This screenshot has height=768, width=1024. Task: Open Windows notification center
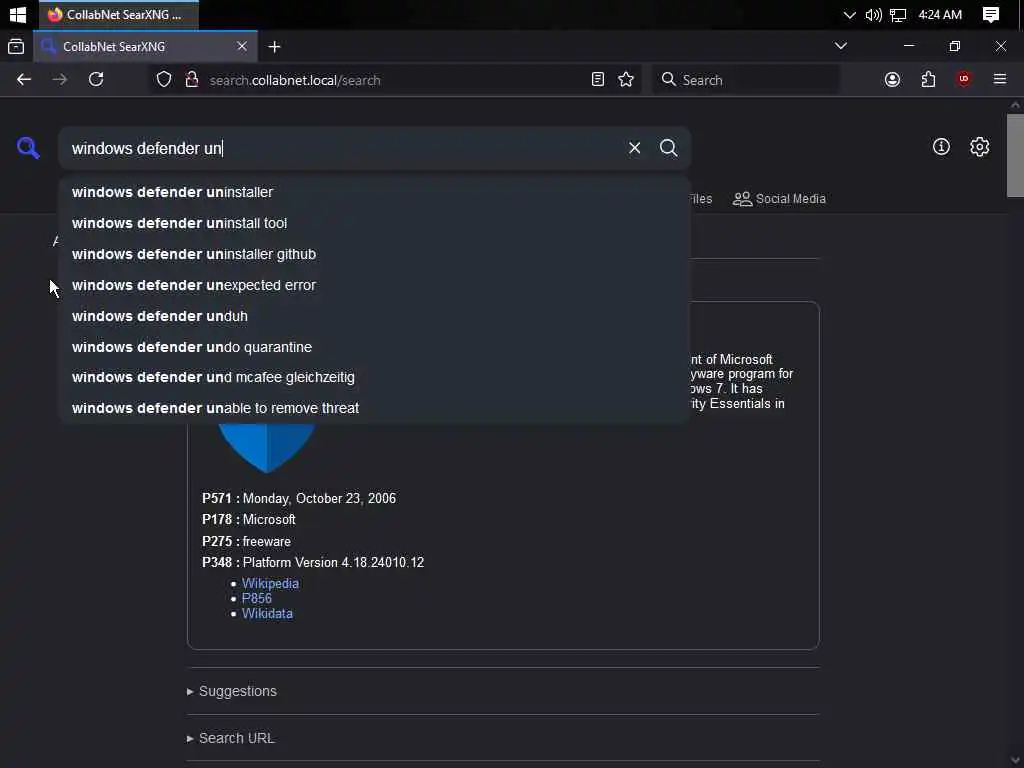click(991, 14)
